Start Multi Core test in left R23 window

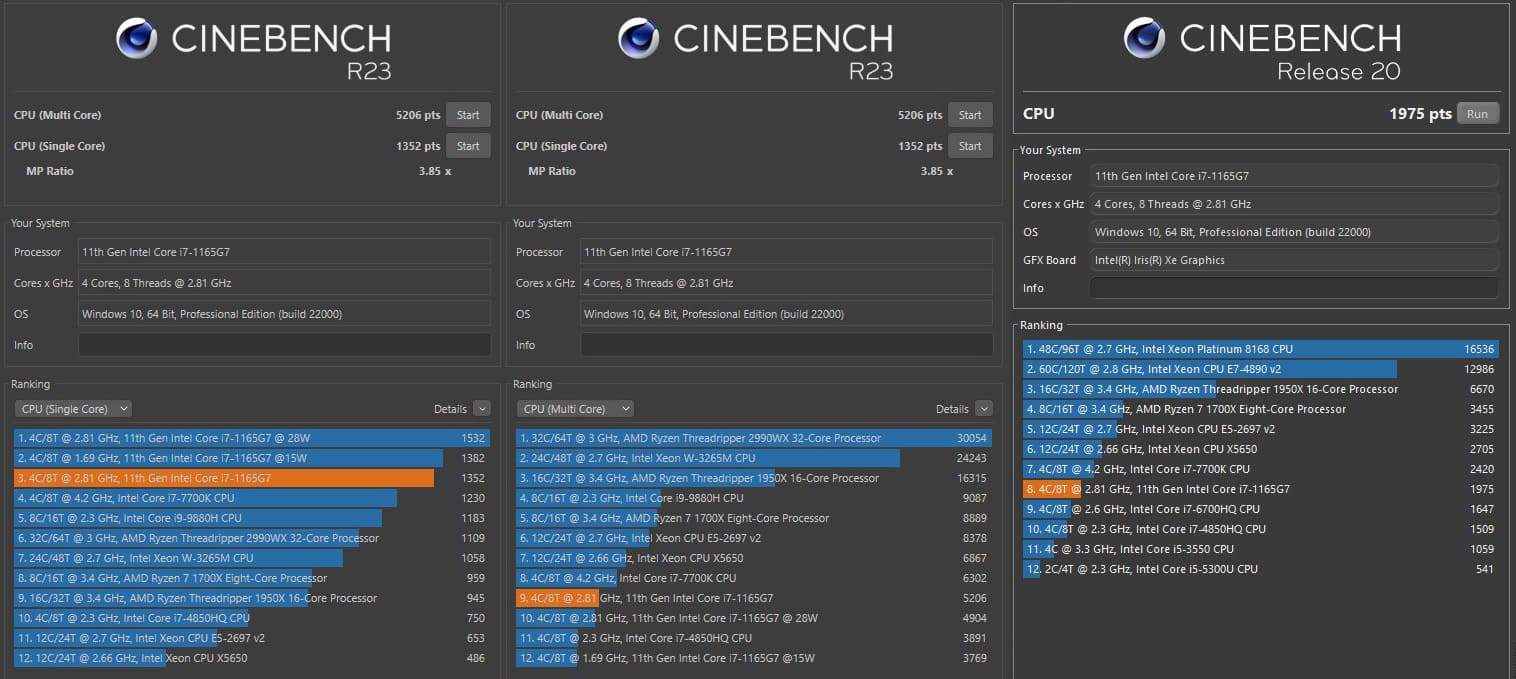(x=468, y=115)
